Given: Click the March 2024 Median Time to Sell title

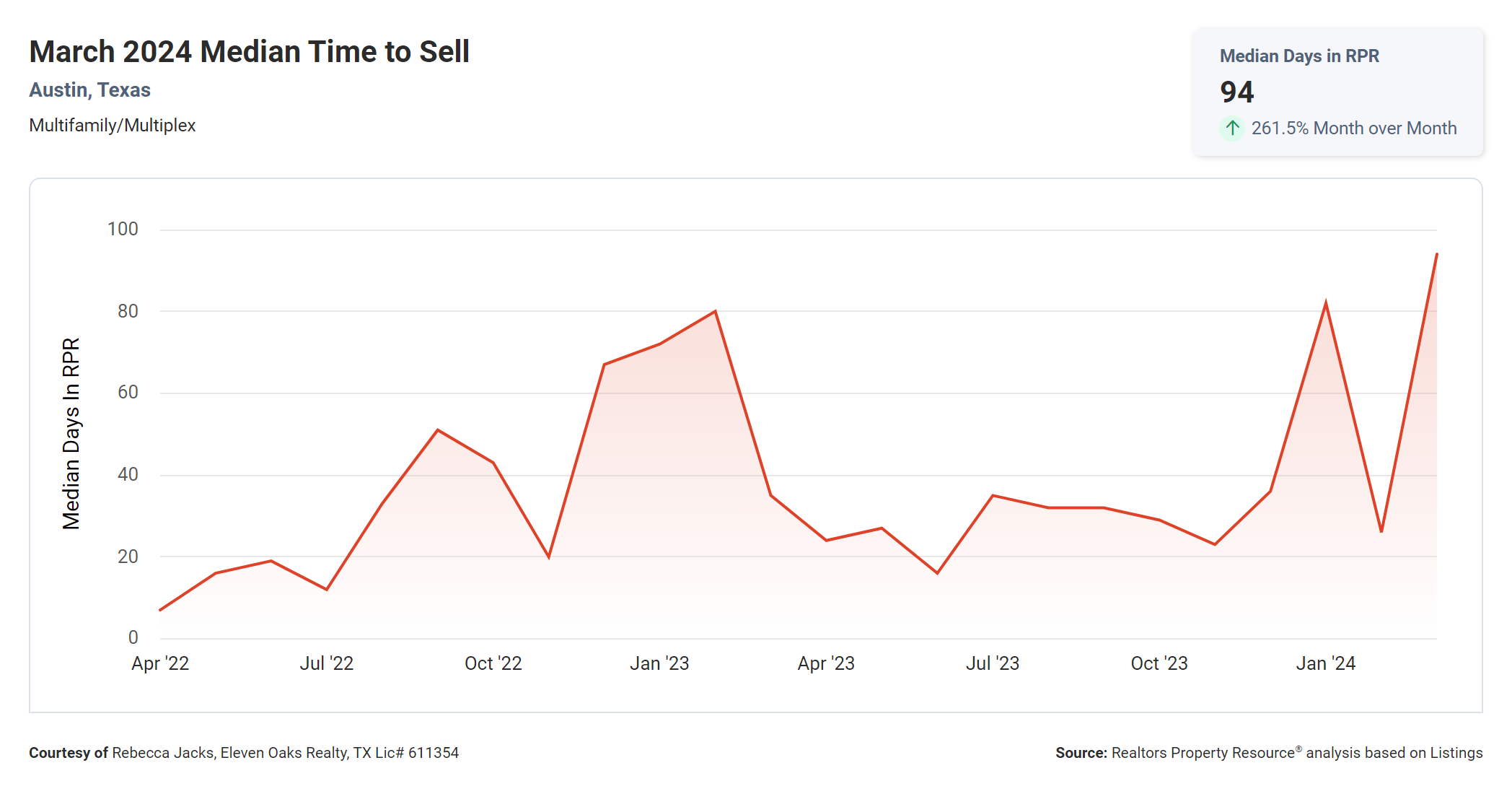Looking at the screenshot, I should [249, 52].
